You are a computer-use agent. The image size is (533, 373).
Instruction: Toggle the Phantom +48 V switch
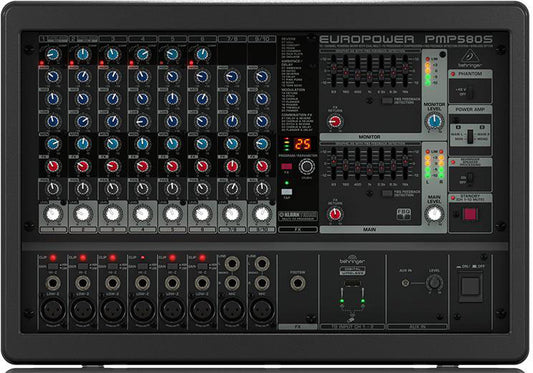[470, 92]
